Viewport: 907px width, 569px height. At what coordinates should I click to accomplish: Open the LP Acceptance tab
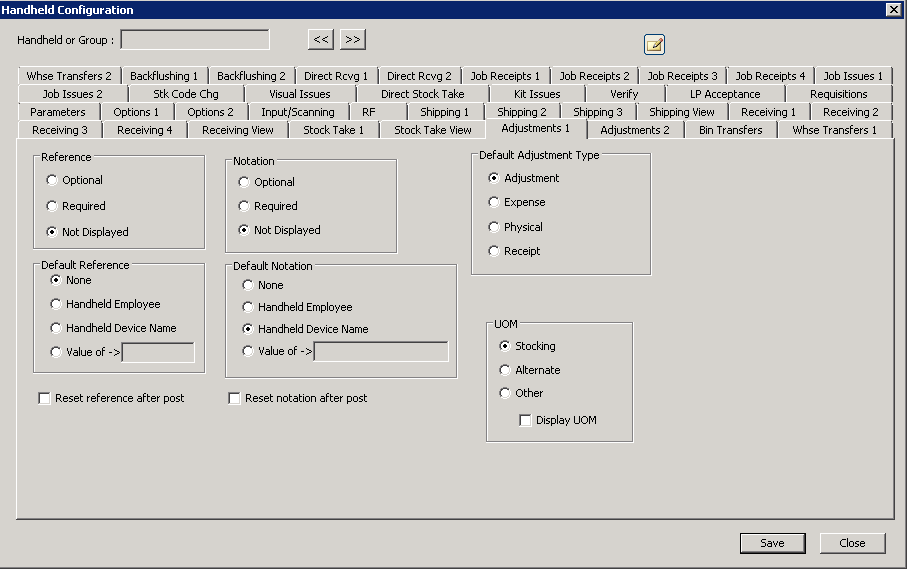click(x=725, y=94)
